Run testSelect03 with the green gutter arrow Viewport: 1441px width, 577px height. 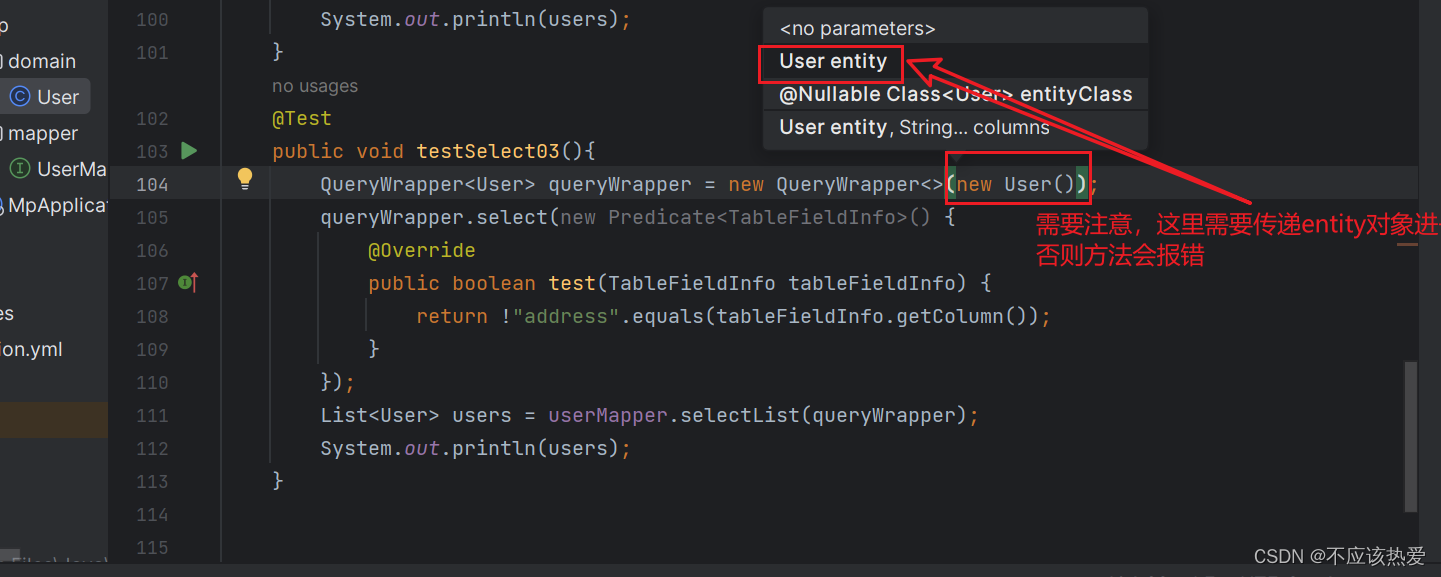pyautogui.click(x=189, y=151)
